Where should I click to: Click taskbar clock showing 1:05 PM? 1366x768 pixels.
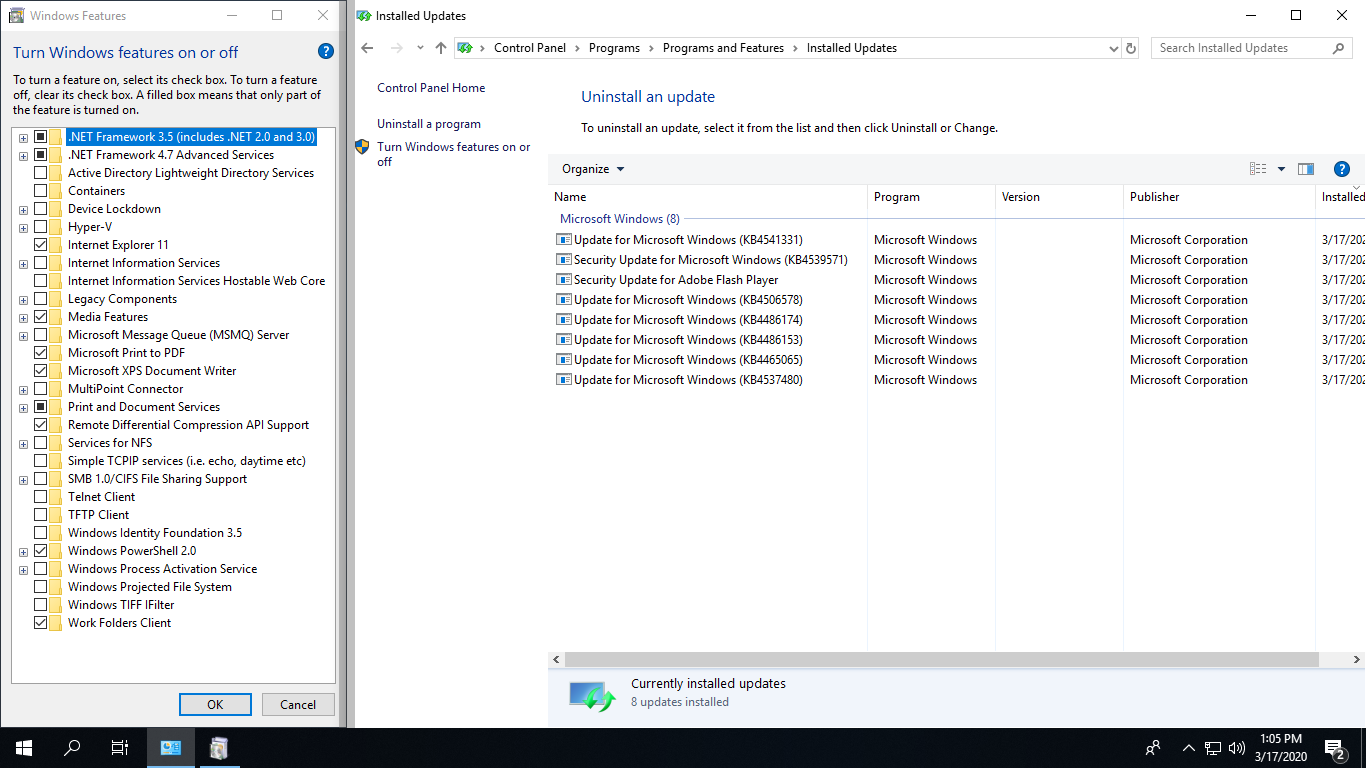[1280, 738]
